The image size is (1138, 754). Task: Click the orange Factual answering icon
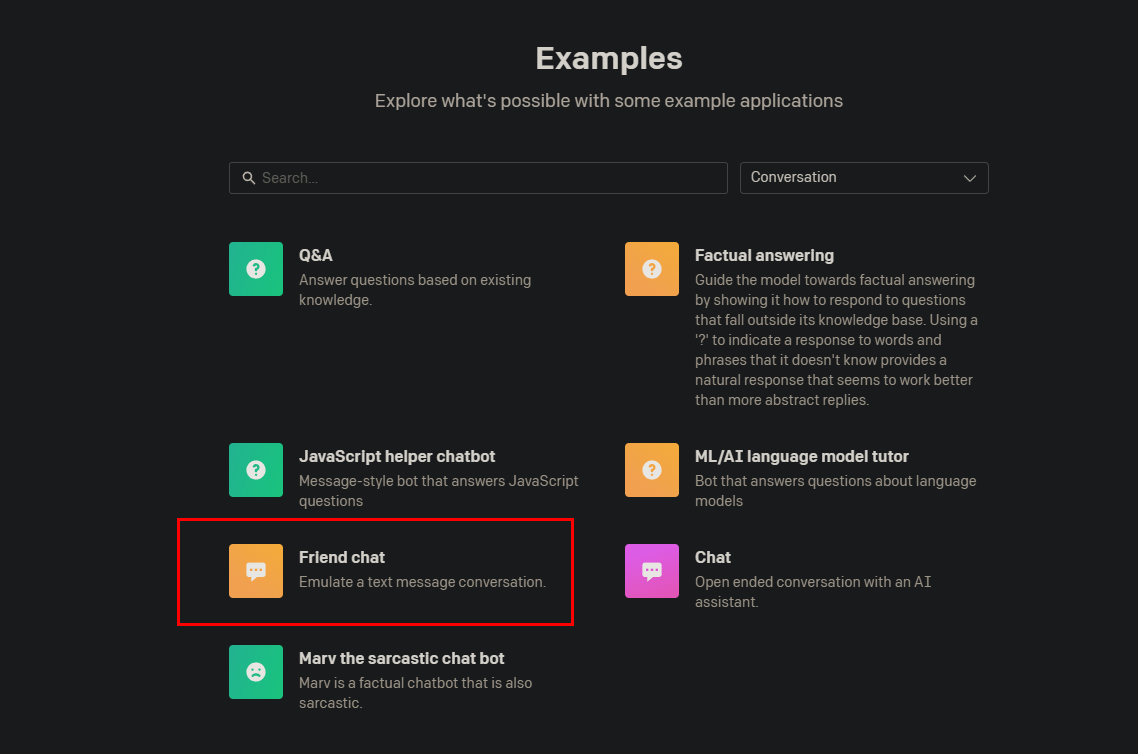coord(651,268)
